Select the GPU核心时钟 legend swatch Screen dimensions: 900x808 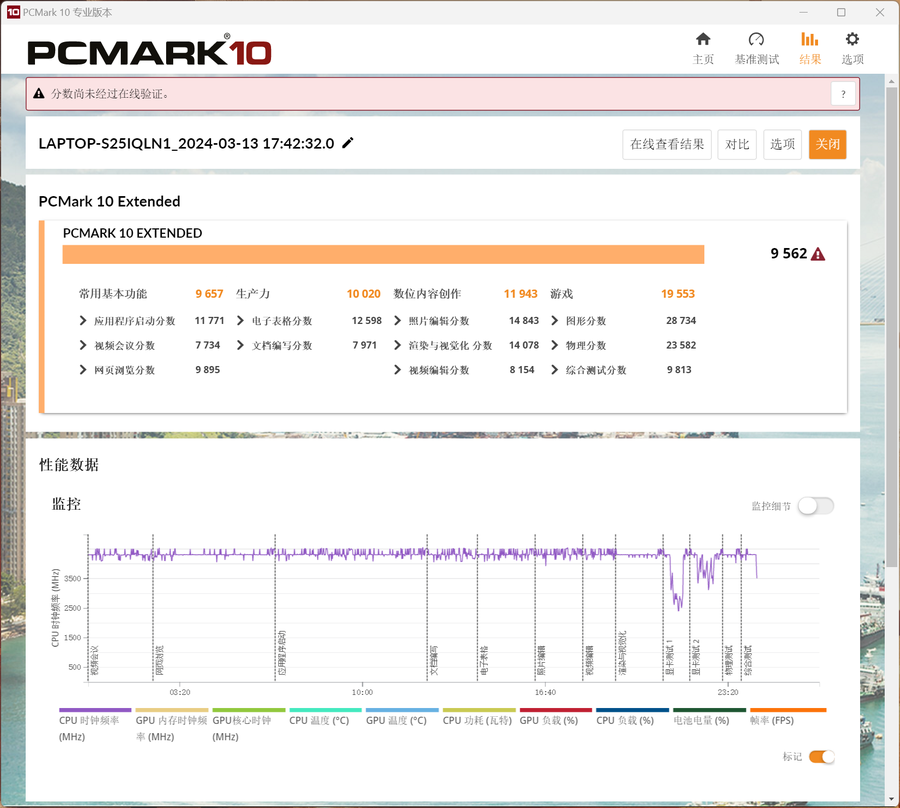[249, 710]
